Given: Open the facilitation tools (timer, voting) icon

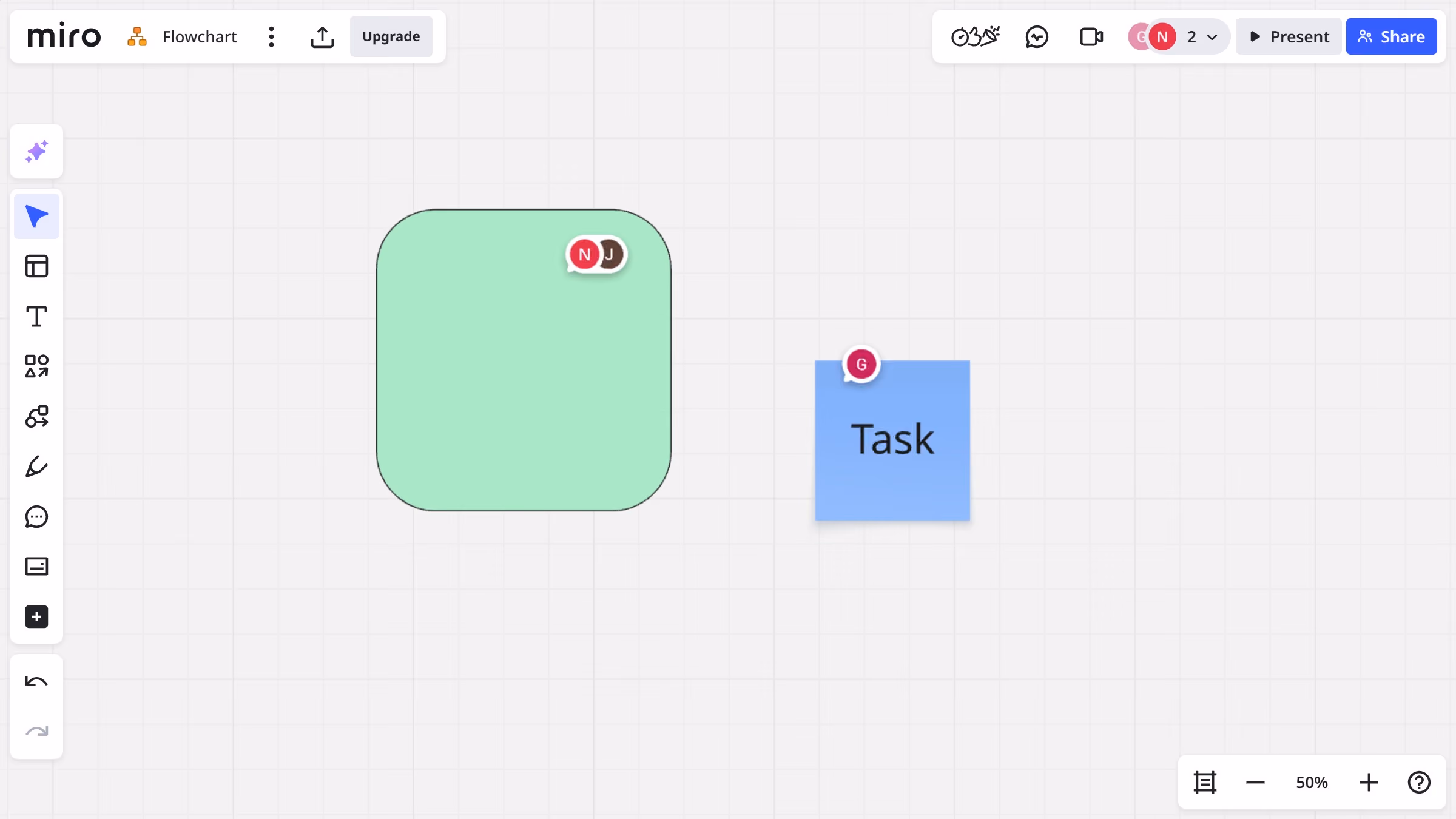Looking at the screenshot, I should tap(975, 36).
